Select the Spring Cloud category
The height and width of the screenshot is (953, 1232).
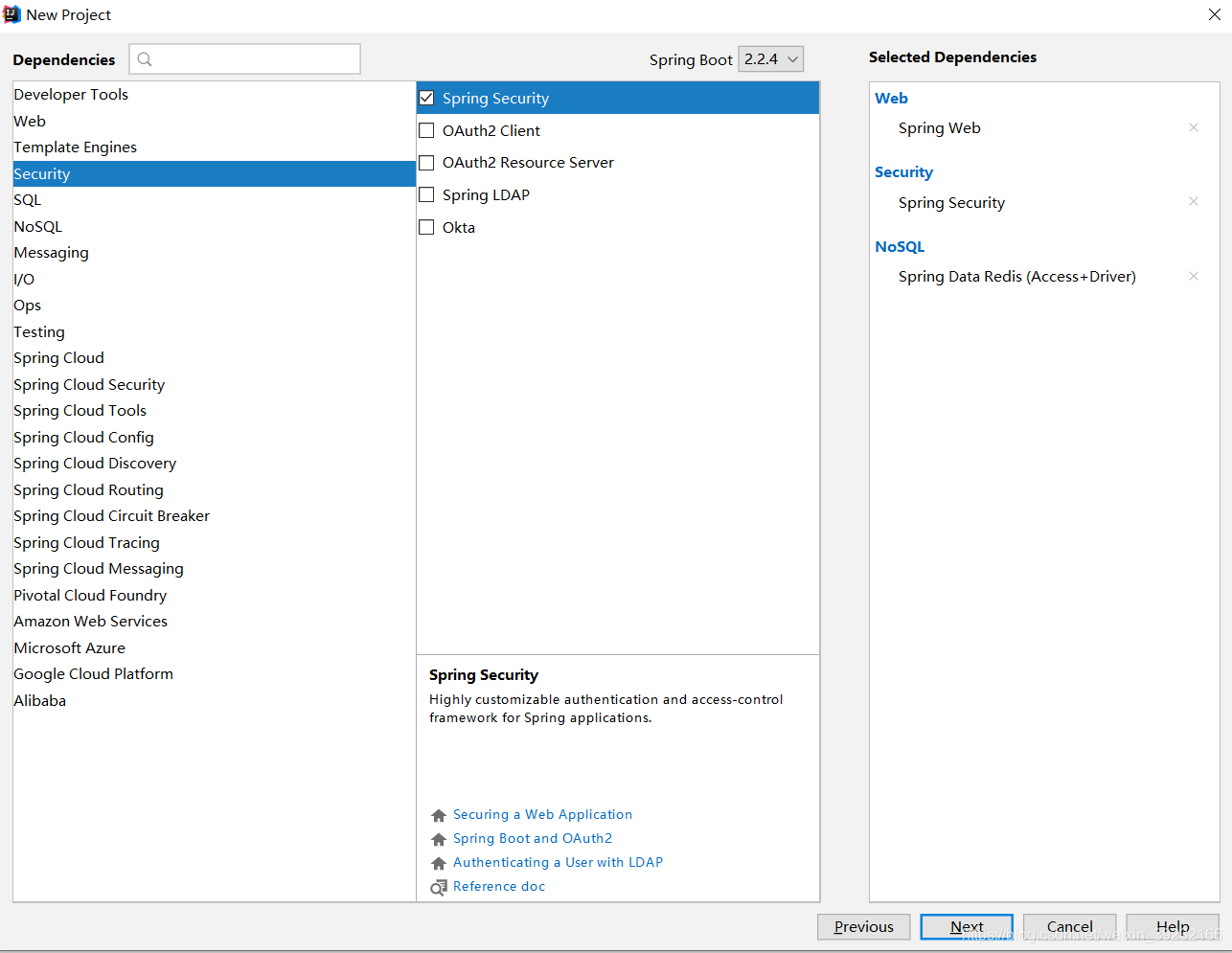pos(214,357)
